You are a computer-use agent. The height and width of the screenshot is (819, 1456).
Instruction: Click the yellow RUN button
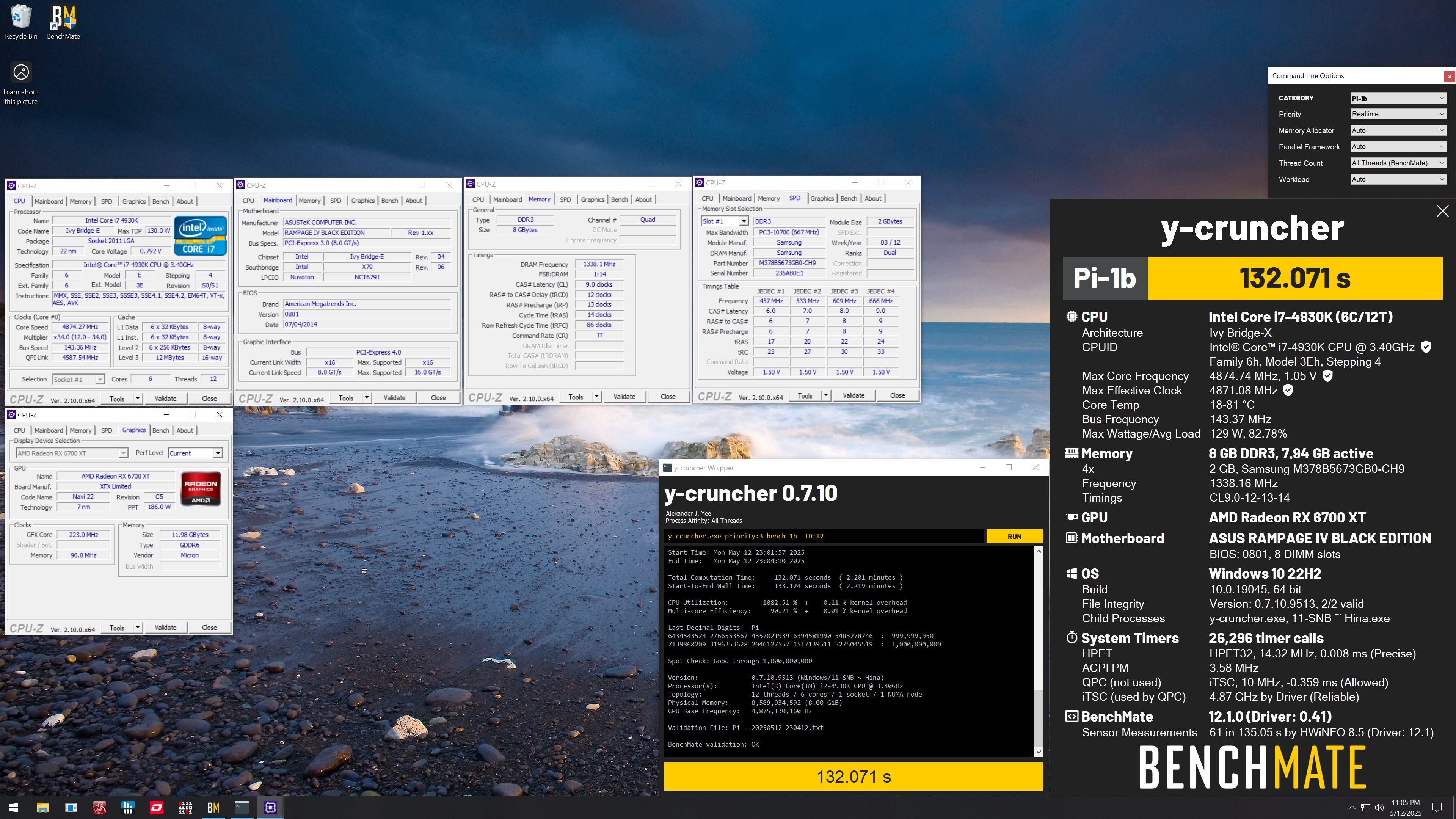[1015, 537]
